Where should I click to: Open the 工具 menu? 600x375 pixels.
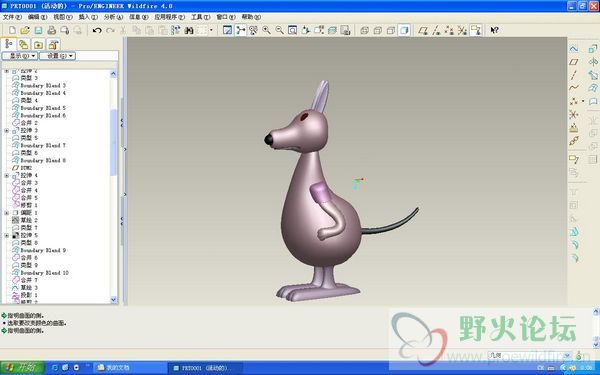pos(201,17)
